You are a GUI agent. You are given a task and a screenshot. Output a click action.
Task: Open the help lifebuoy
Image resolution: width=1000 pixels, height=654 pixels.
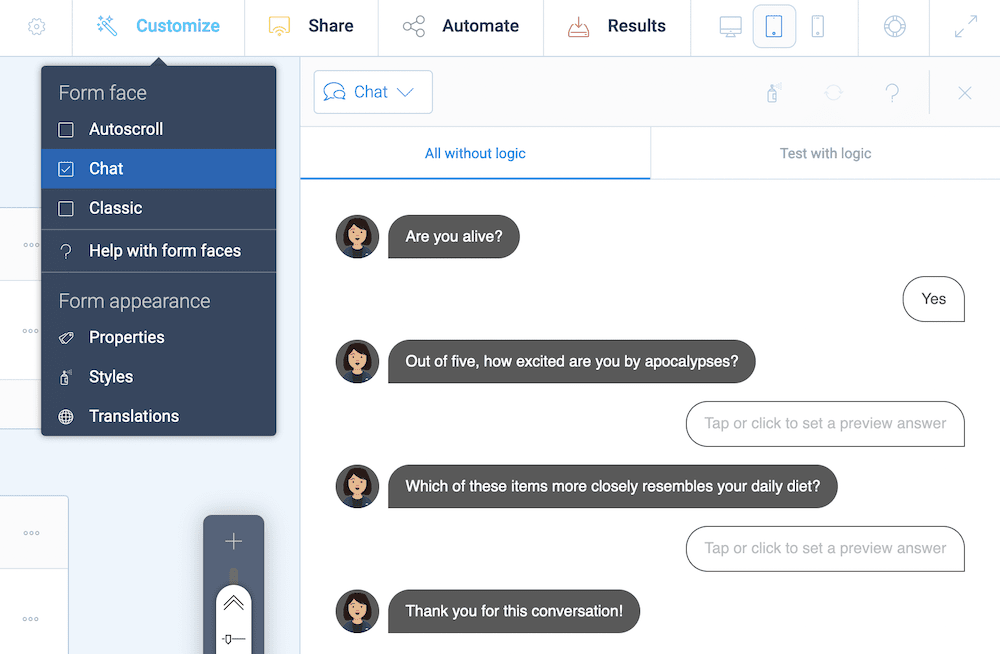click(x=893, y=26)
